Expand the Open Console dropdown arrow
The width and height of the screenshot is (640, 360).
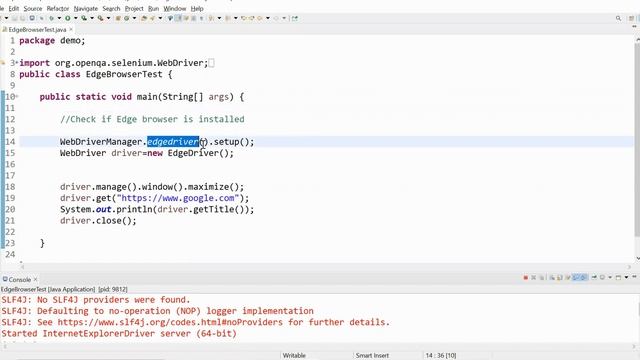pos(627,278)
